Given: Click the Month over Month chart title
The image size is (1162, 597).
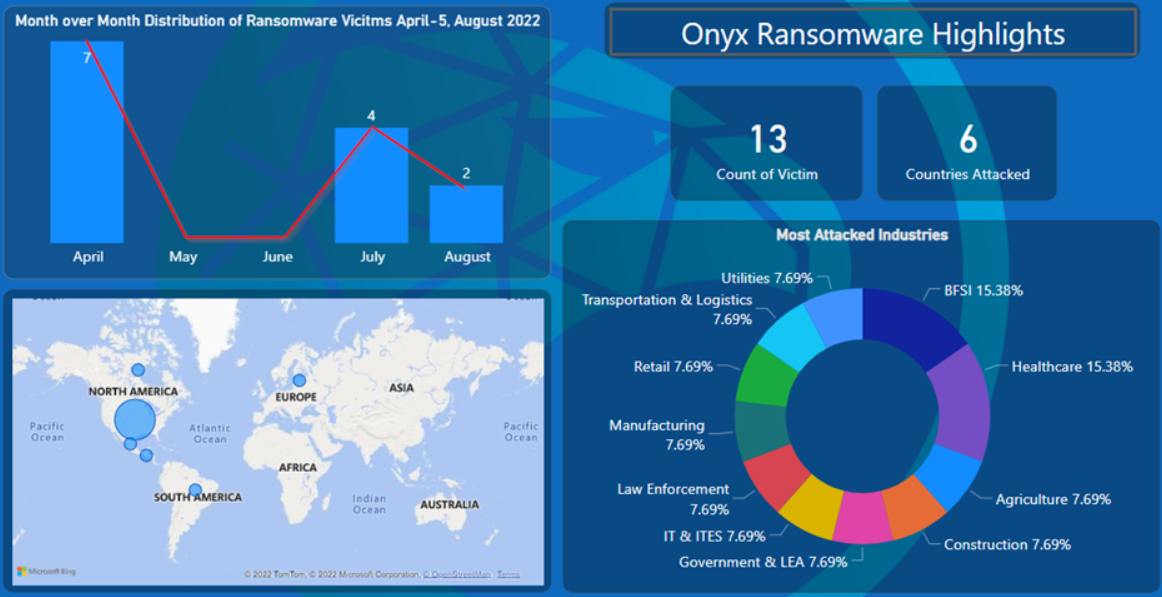Looking at the screenshot, I should click(278, 20).
